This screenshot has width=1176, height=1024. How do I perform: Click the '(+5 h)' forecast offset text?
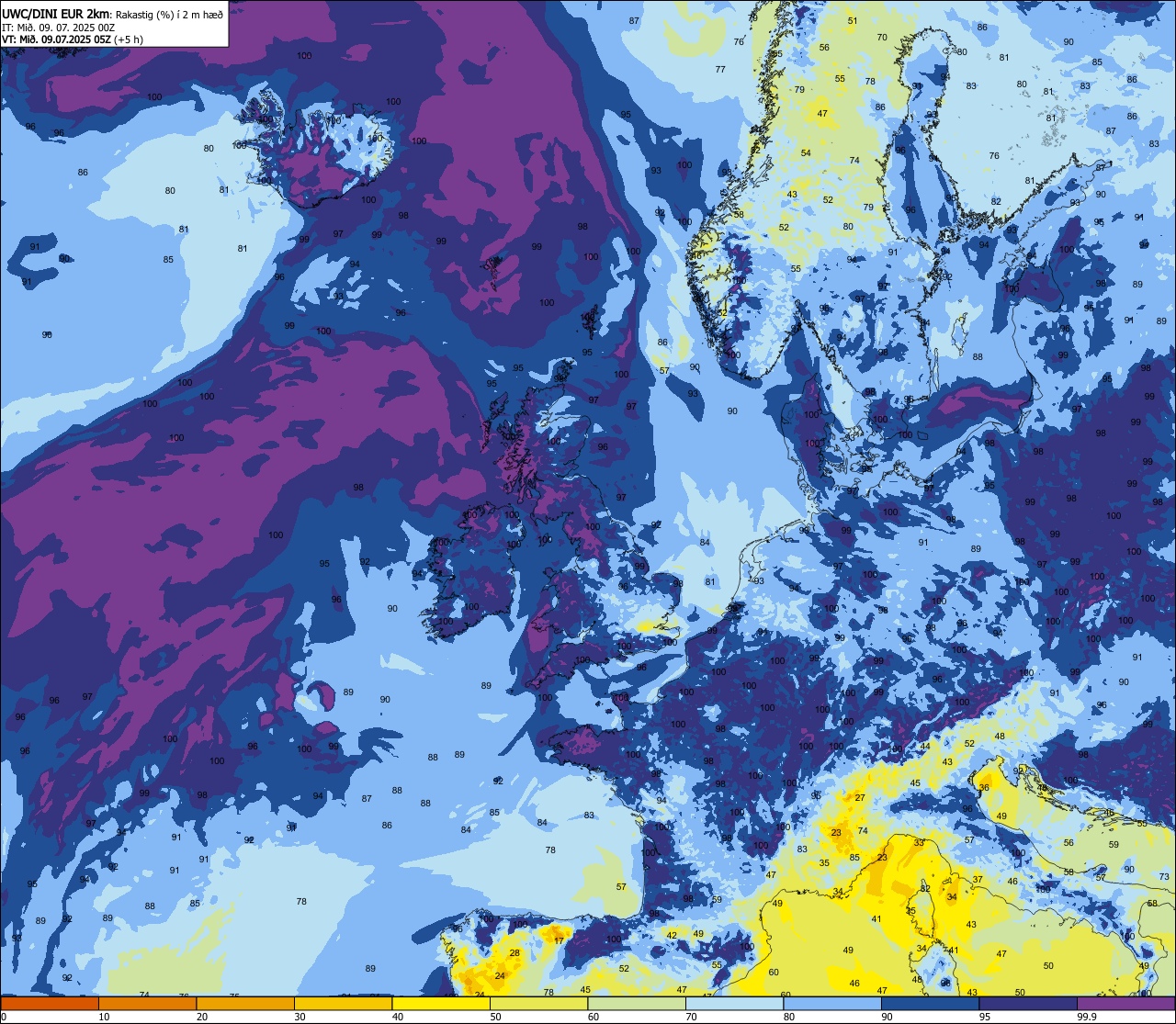(x=129, y=39)
